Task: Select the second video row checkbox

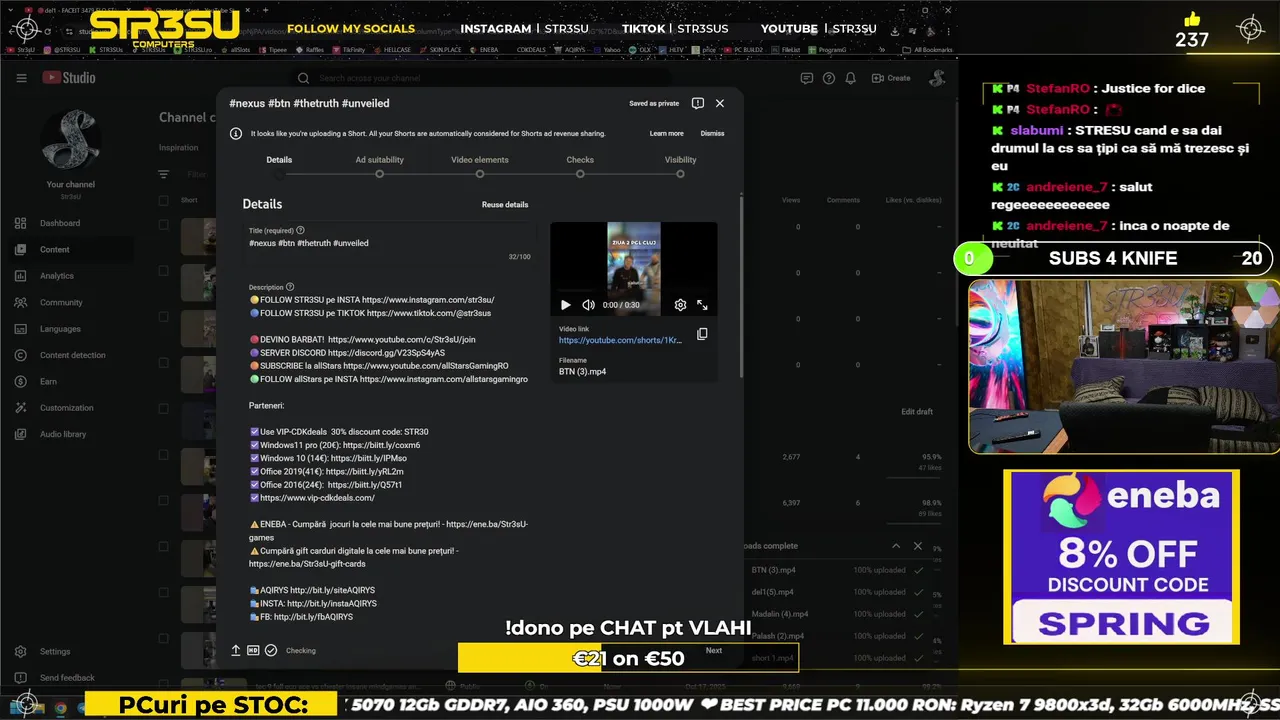Action: pyautogui.click(x=164, y=273)
